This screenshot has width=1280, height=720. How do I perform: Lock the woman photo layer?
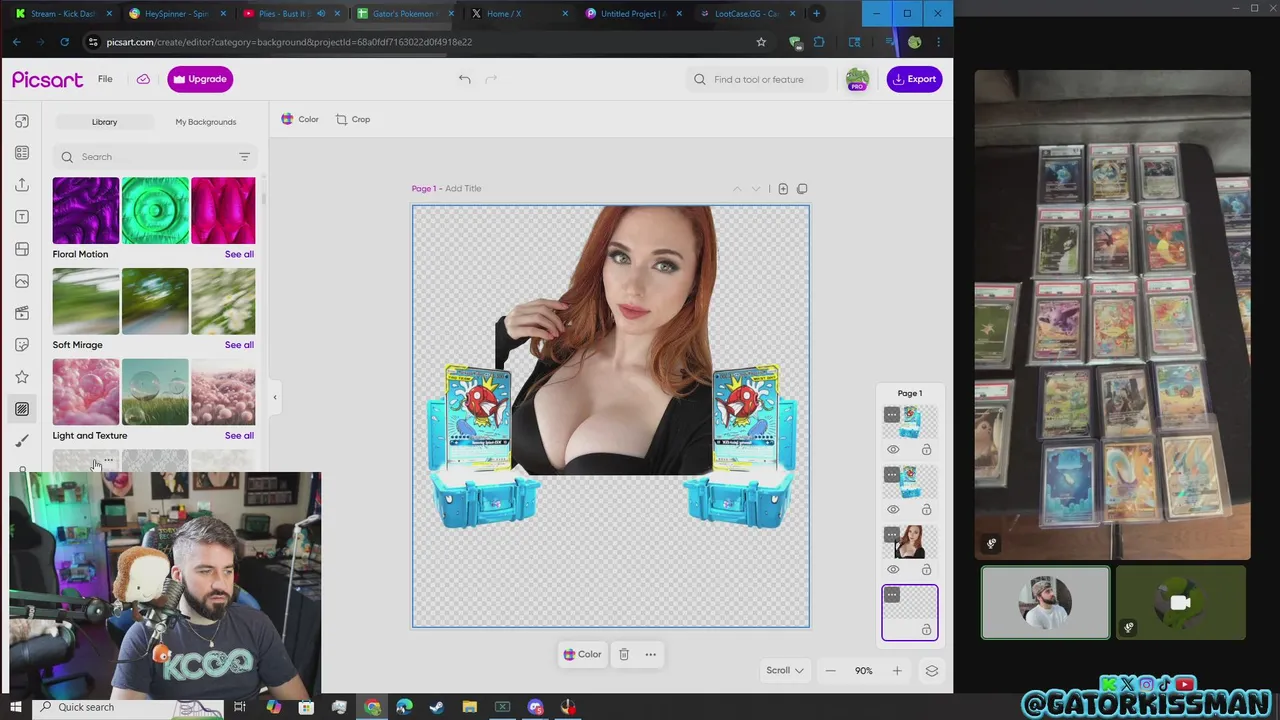point(926,570)
